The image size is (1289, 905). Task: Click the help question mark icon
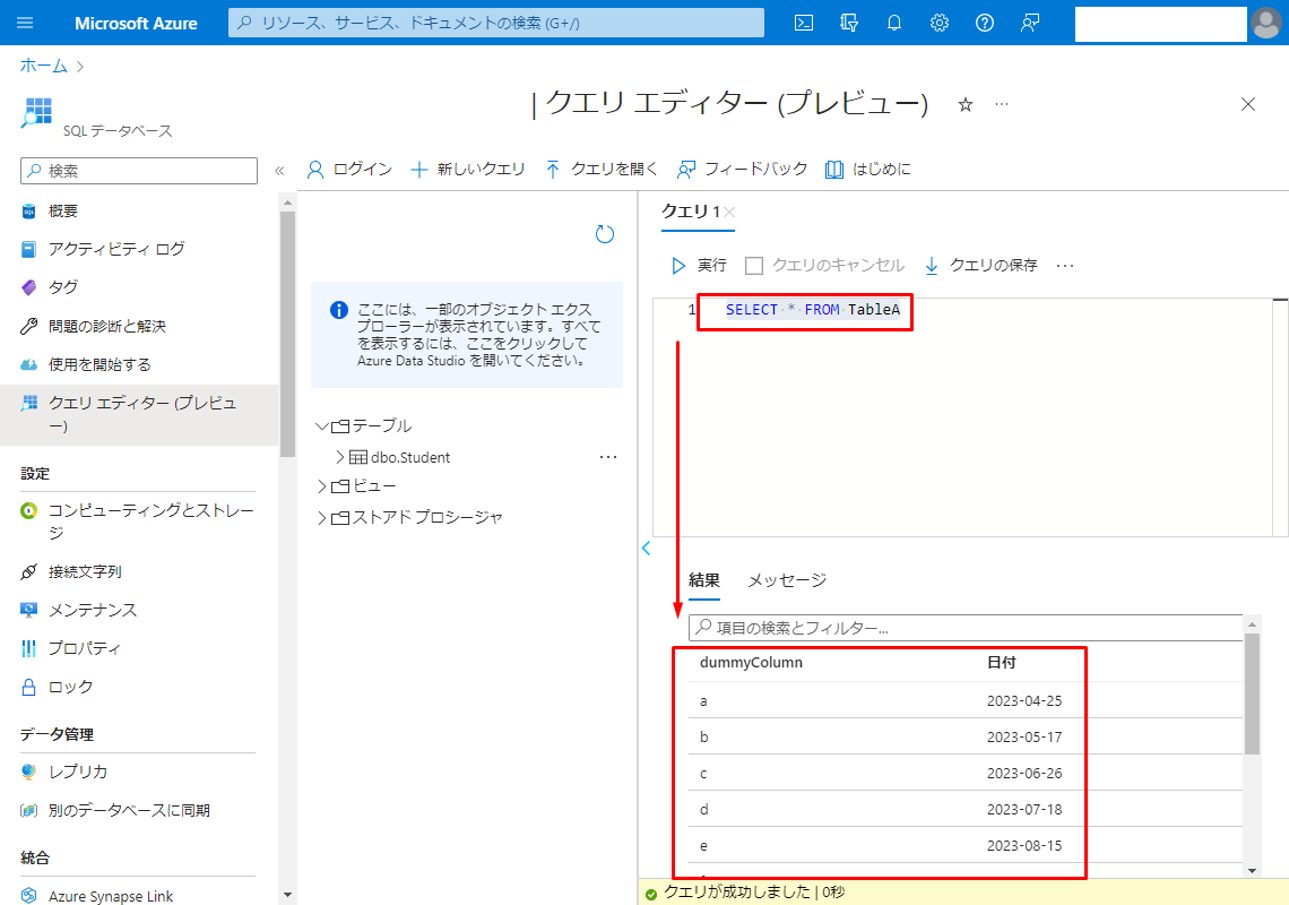point(985,23)
